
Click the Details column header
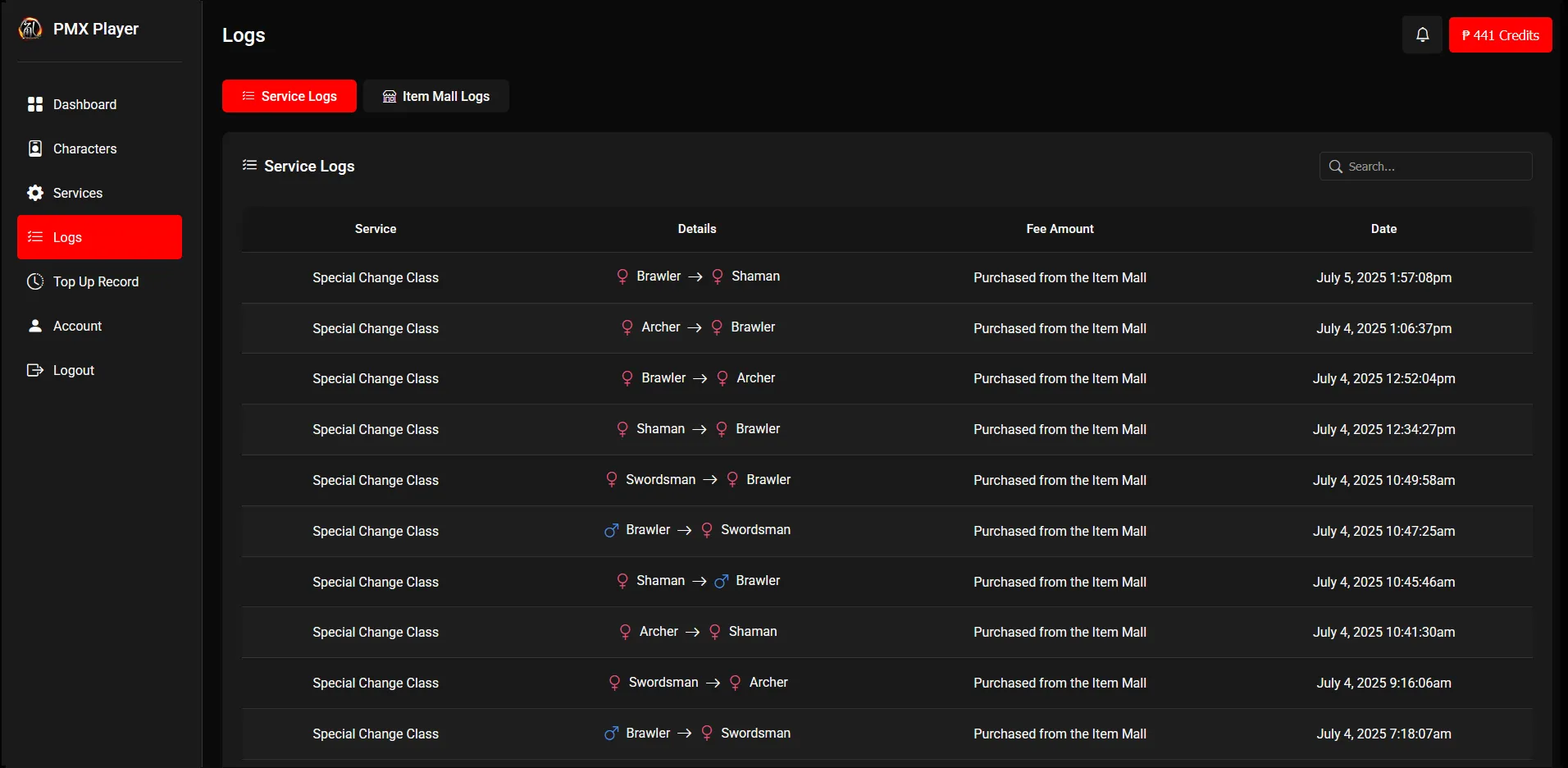(696, 229)
